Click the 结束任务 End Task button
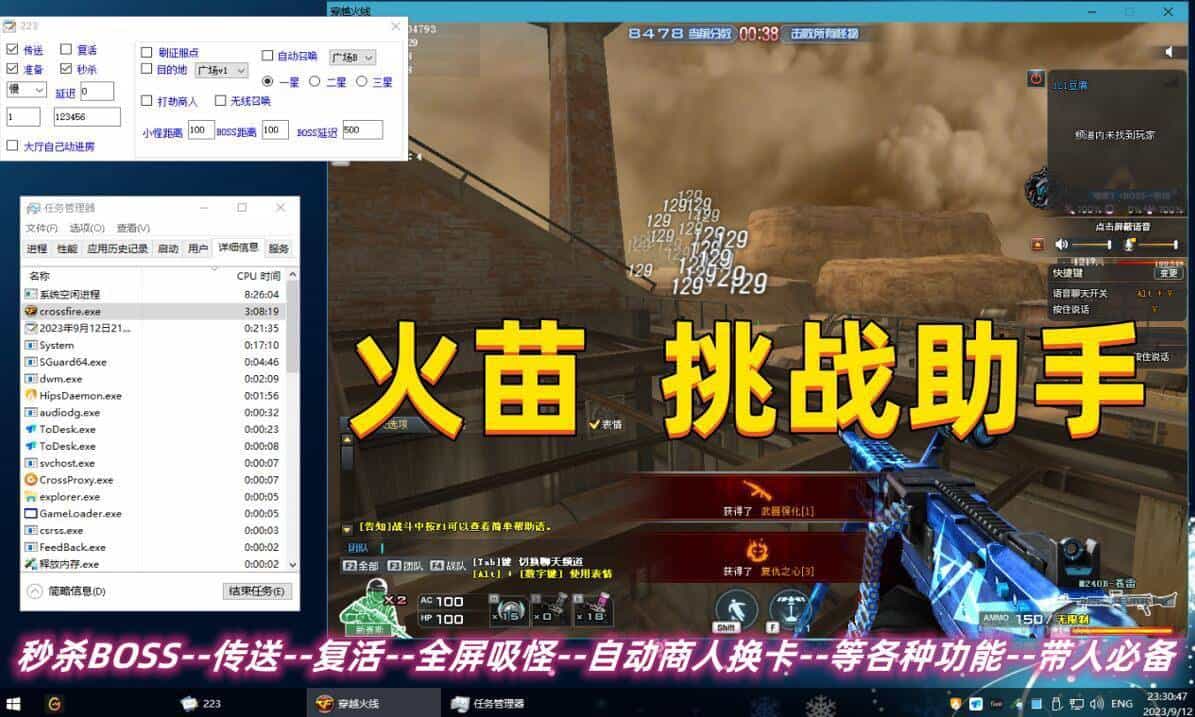The width and height of the screenshot is (1195, 717). pos(254,591)
